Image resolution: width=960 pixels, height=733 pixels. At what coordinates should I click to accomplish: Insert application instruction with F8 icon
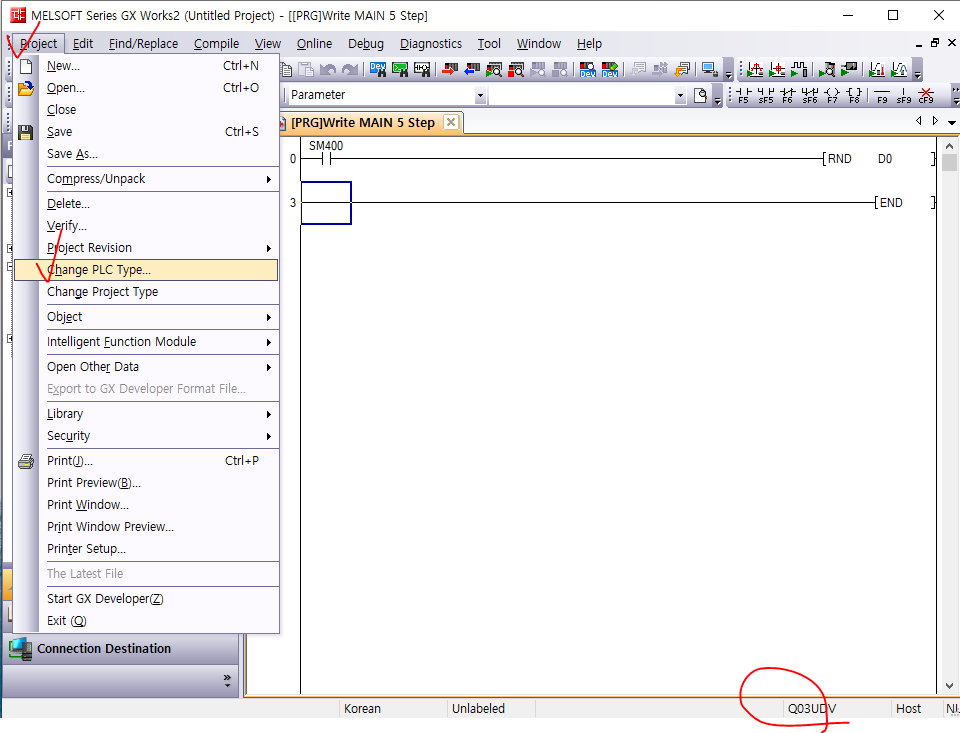(x=854, y=95)
